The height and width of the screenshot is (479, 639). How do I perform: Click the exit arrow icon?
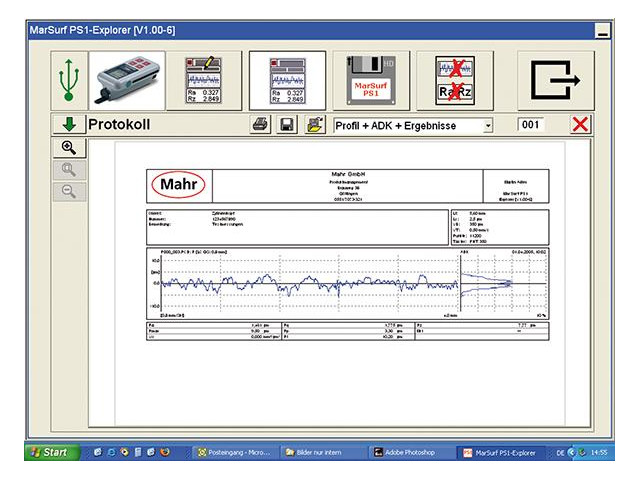tap(555, 80)
